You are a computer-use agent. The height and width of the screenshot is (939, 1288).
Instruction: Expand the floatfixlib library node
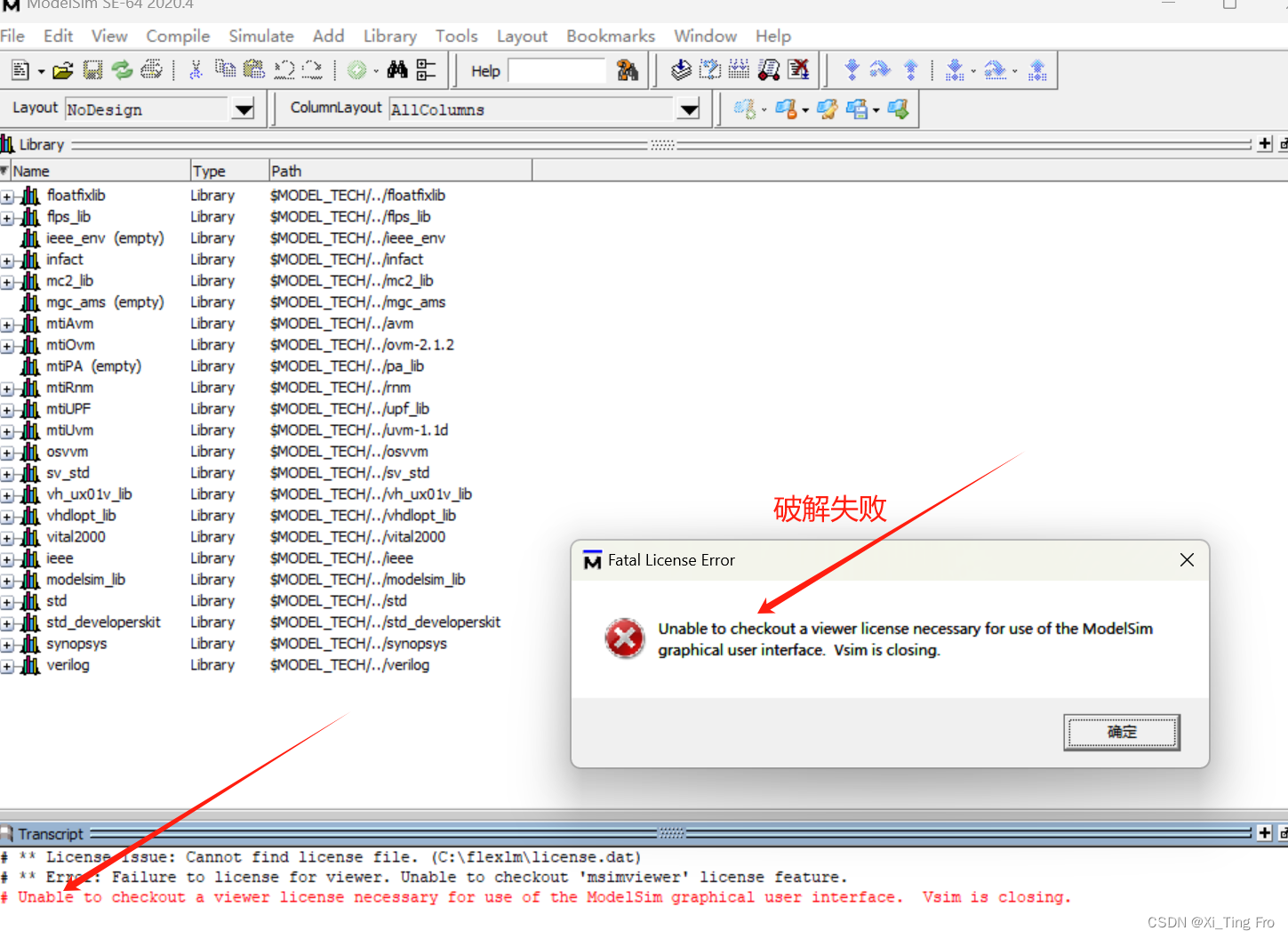tap(7, 197)
